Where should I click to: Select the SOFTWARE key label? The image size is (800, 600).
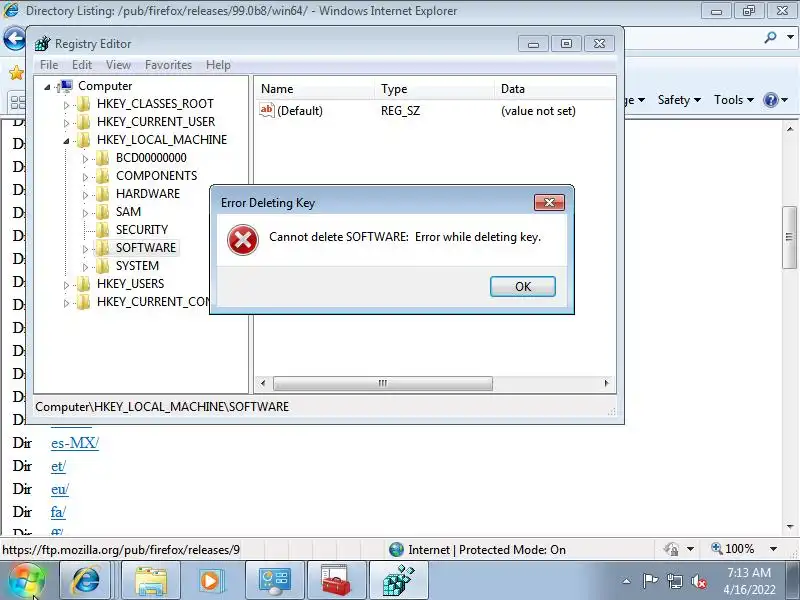146,248
